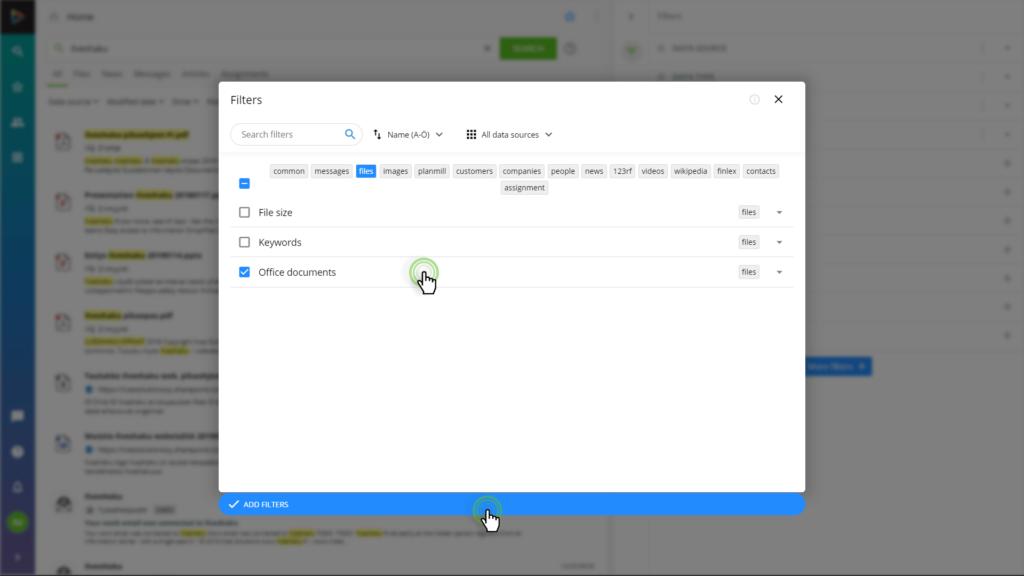
Task: Enable the Keywords checkbox
Action: [x=244, y=242]
